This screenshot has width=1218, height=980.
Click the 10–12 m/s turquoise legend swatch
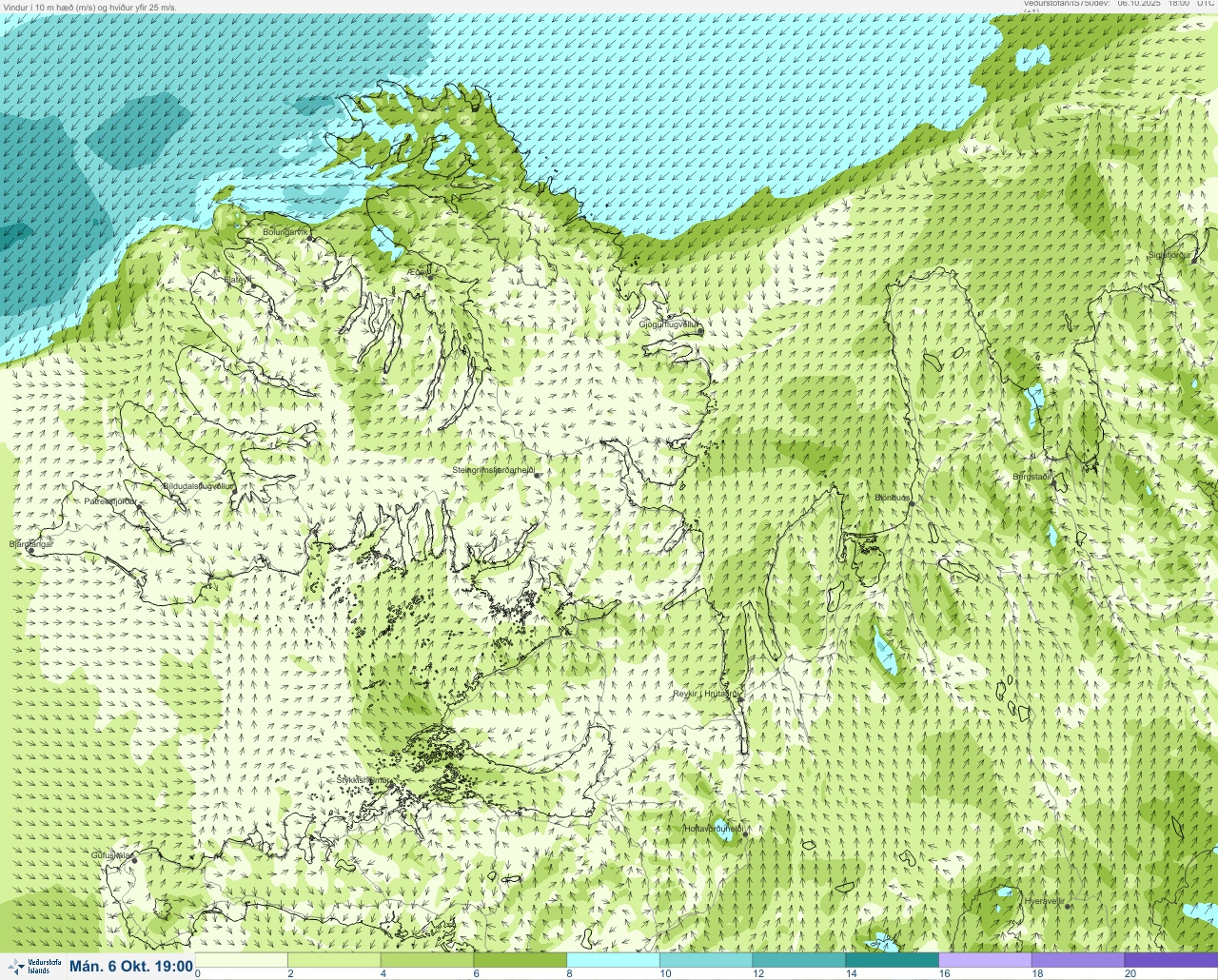707,960
